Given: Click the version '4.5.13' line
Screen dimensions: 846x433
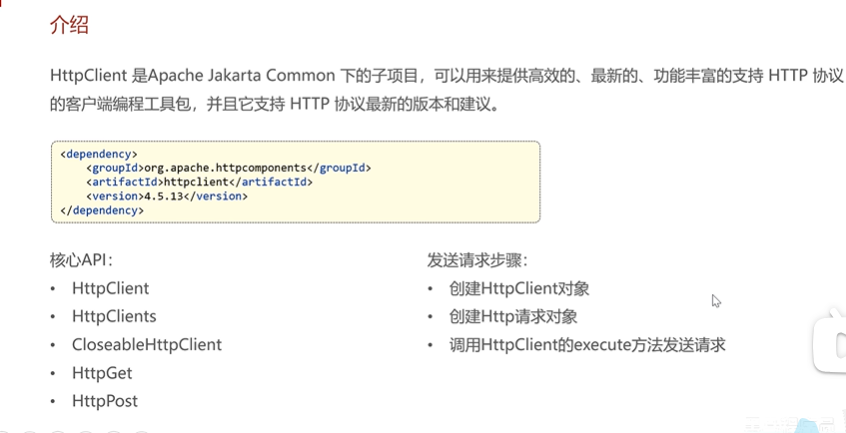Looking at the screenshot, I should point(167,196).
